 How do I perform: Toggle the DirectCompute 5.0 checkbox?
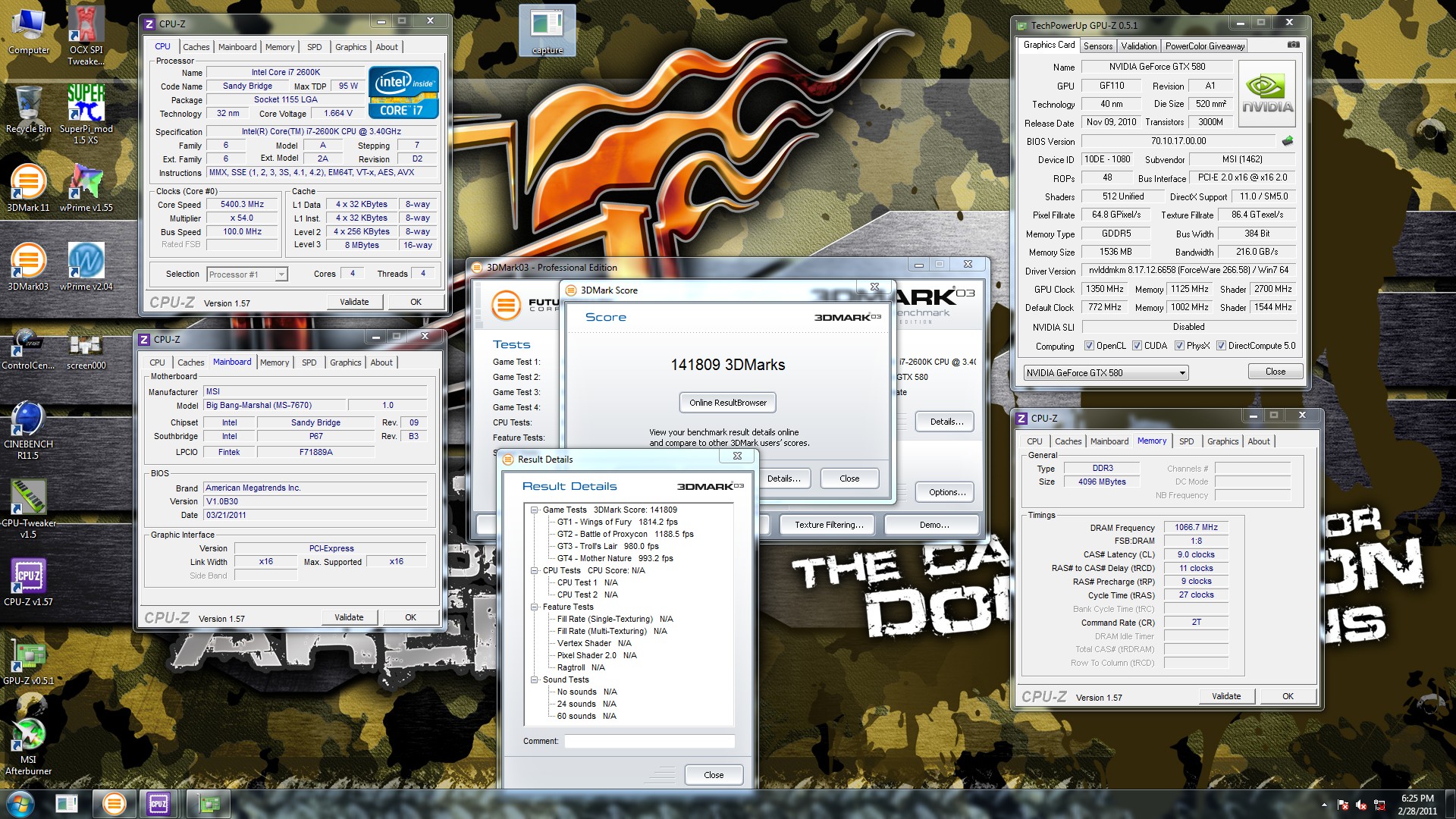pyautogui.click(x=1221, y=346)
